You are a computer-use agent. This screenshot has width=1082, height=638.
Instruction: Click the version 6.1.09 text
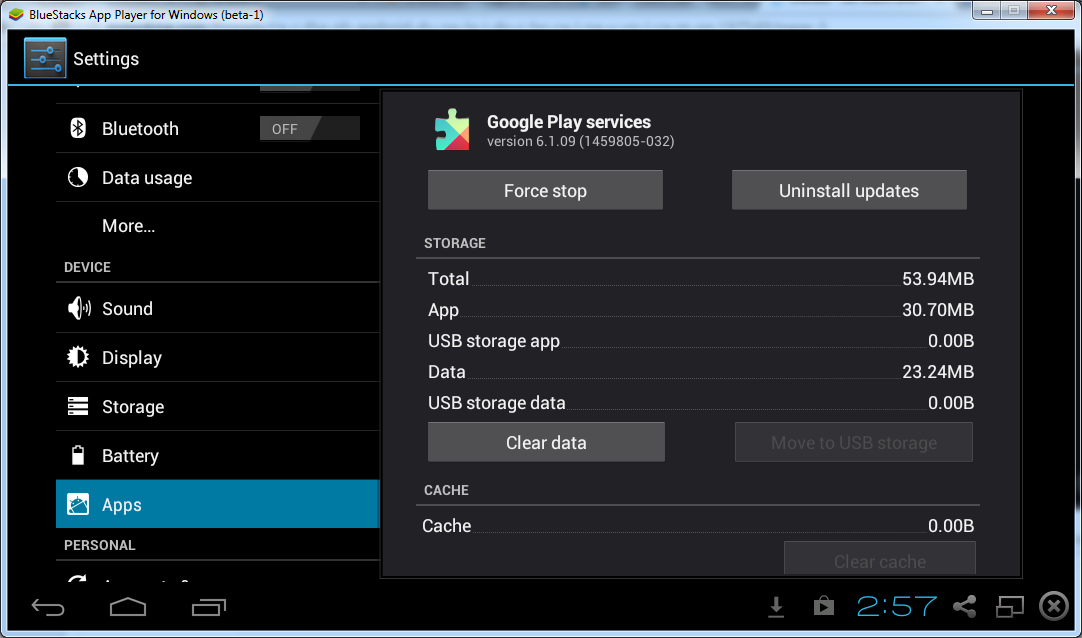(x=580, y=141)
